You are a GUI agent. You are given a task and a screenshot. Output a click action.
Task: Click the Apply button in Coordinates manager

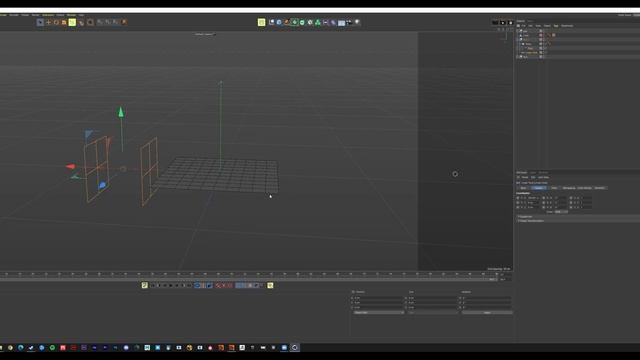tap(487, 313)
